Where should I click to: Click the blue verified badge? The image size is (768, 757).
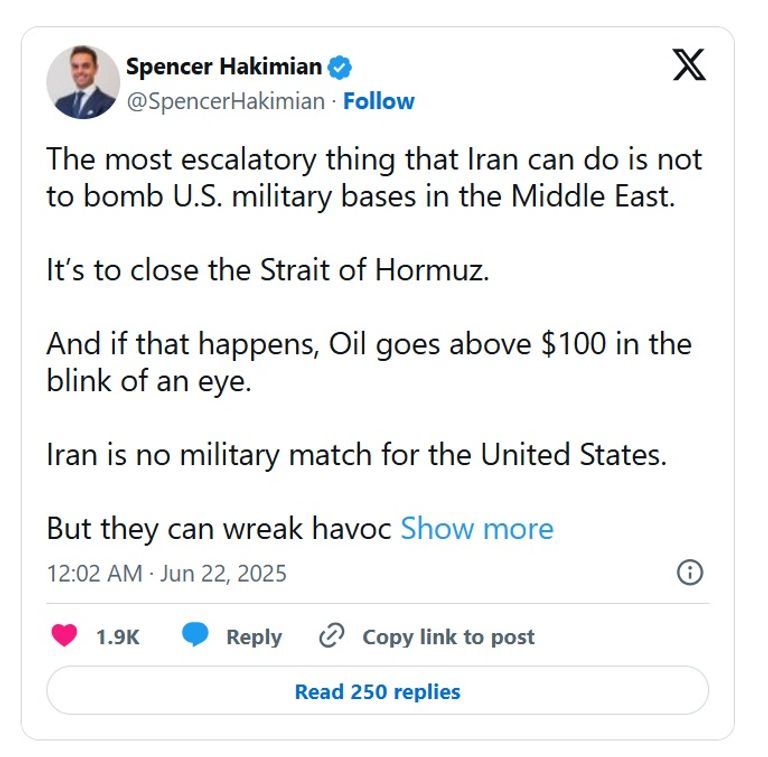[x=340, y=68]
